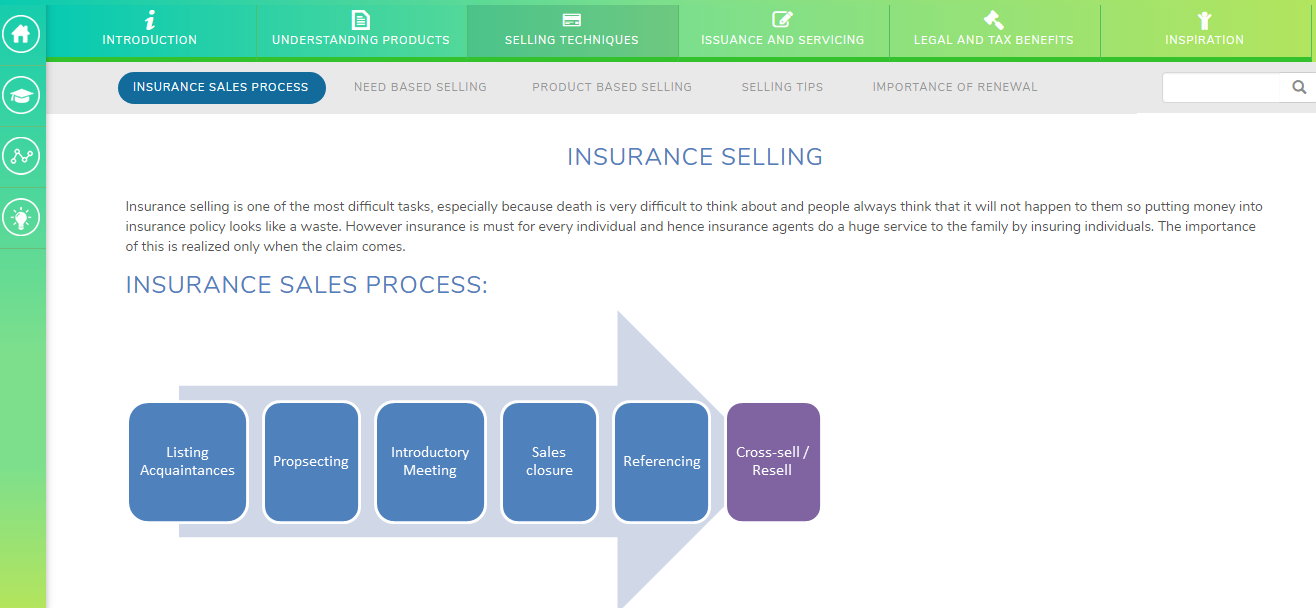Click the Legal and Tax gavel icon
Viewport: 1316px width, 608px height.
[993, 20]
